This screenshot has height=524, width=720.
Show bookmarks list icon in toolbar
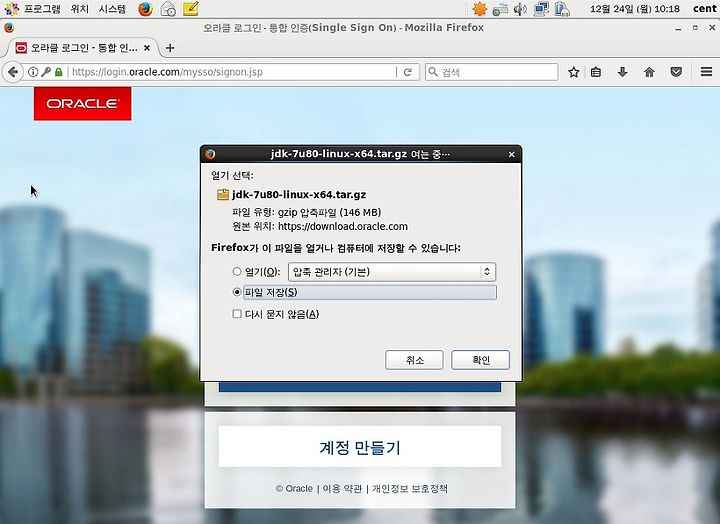coord(596,72)
